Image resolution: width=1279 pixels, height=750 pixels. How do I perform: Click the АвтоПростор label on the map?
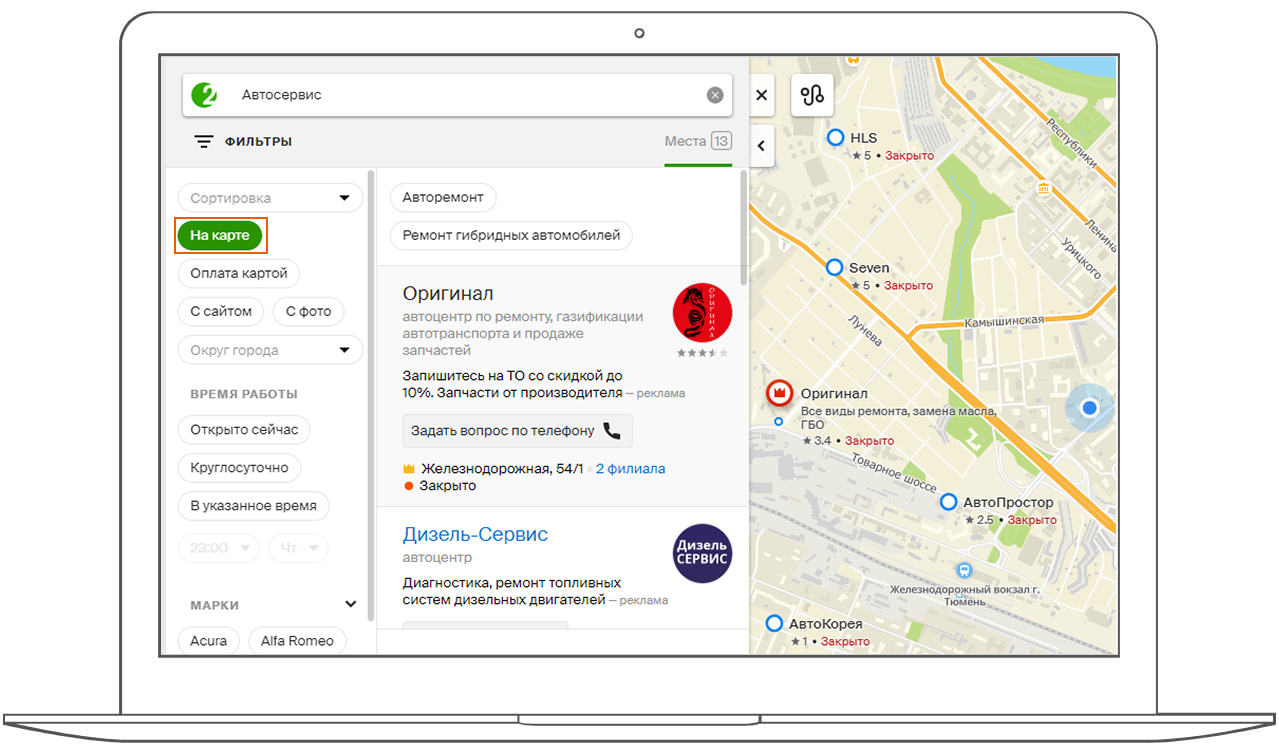[1008, 502]
